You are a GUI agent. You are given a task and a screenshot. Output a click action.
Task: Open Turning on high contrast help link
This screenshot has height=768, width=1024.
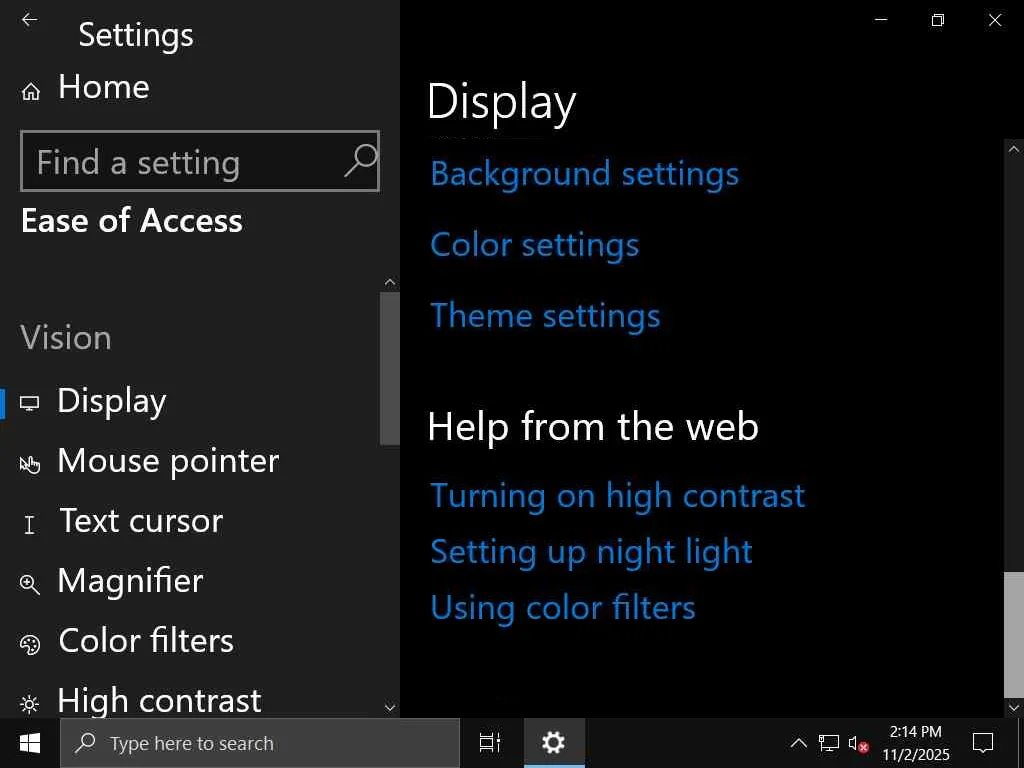pos(617,496)
